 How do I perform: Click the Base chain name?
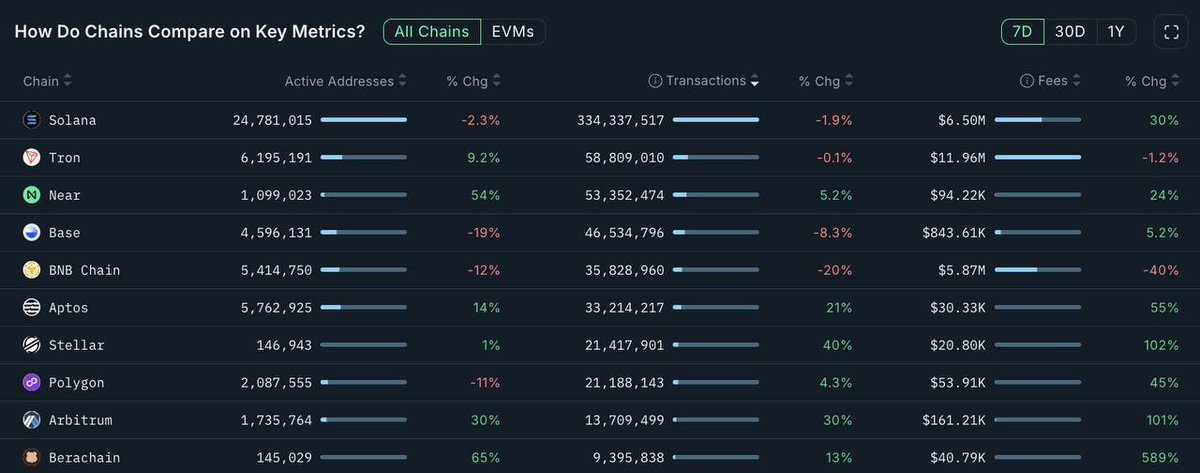point(64,233)
